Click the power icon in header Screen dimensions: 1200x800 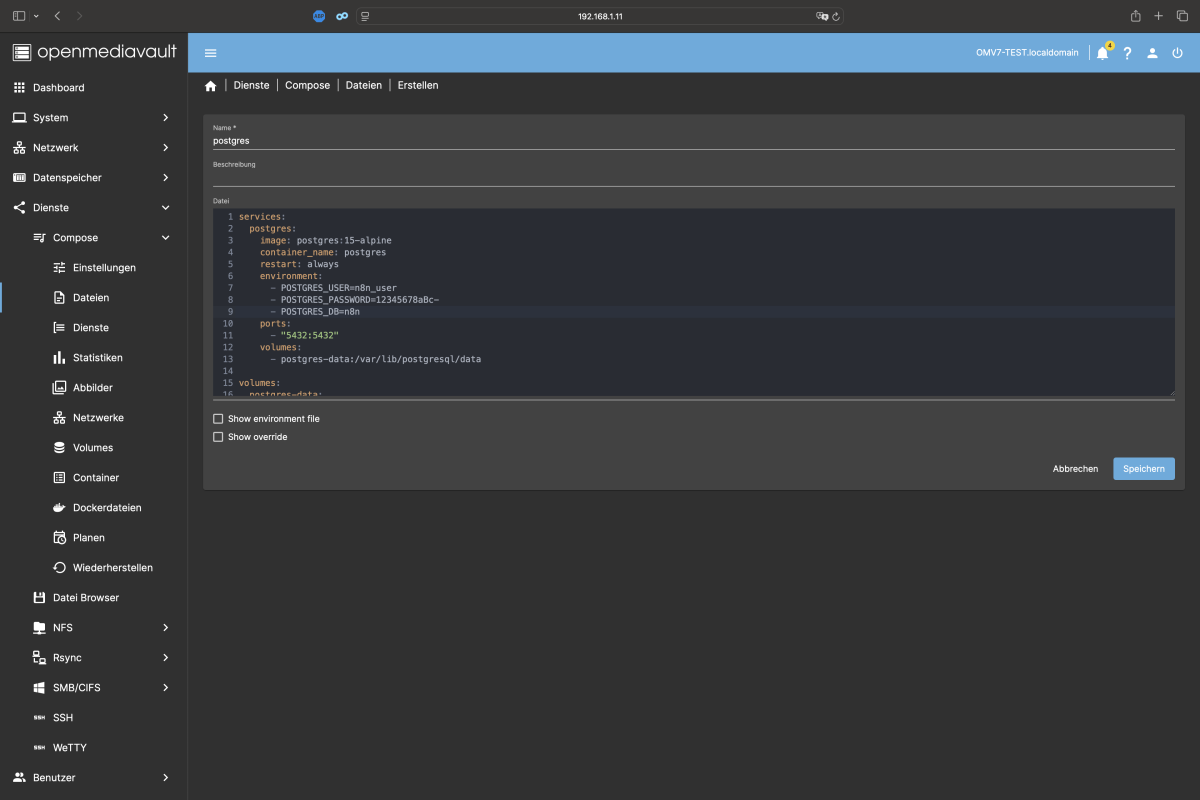1177,53
